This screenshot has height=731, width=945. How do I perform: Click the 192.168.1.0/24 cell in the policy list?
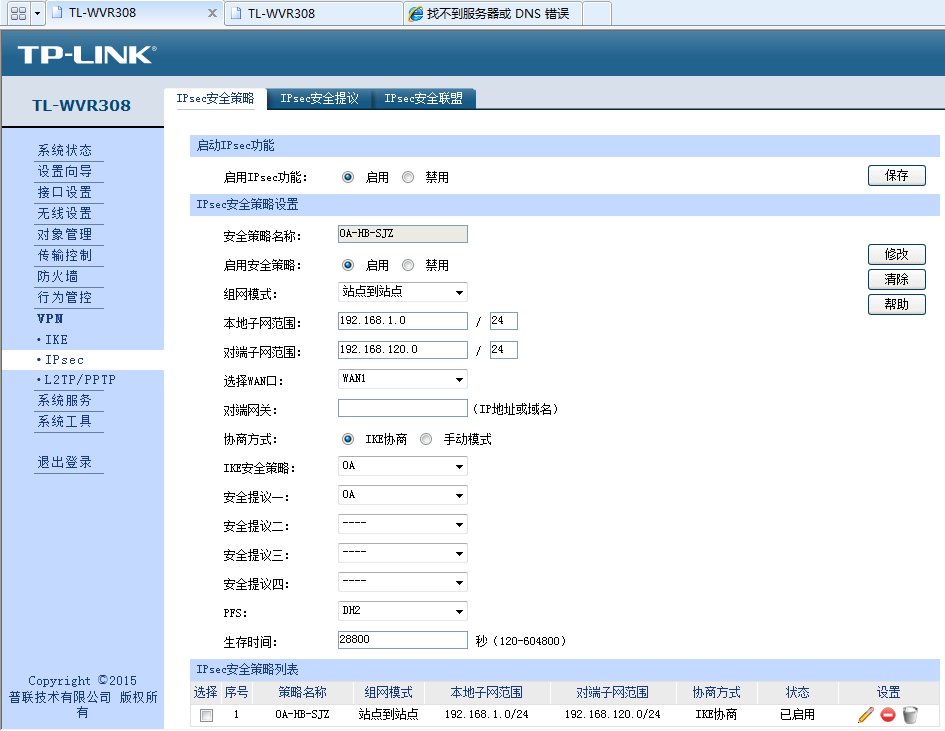(486, 715)
